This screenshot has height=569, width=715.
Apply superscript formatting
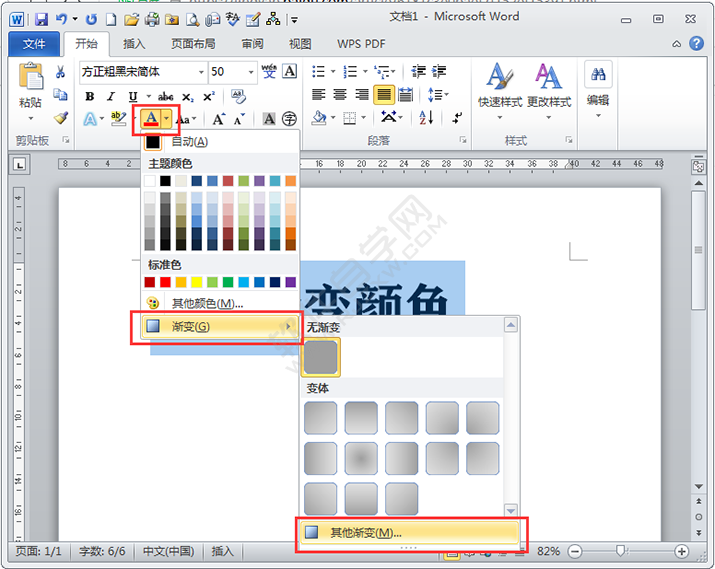coord(208,97)
